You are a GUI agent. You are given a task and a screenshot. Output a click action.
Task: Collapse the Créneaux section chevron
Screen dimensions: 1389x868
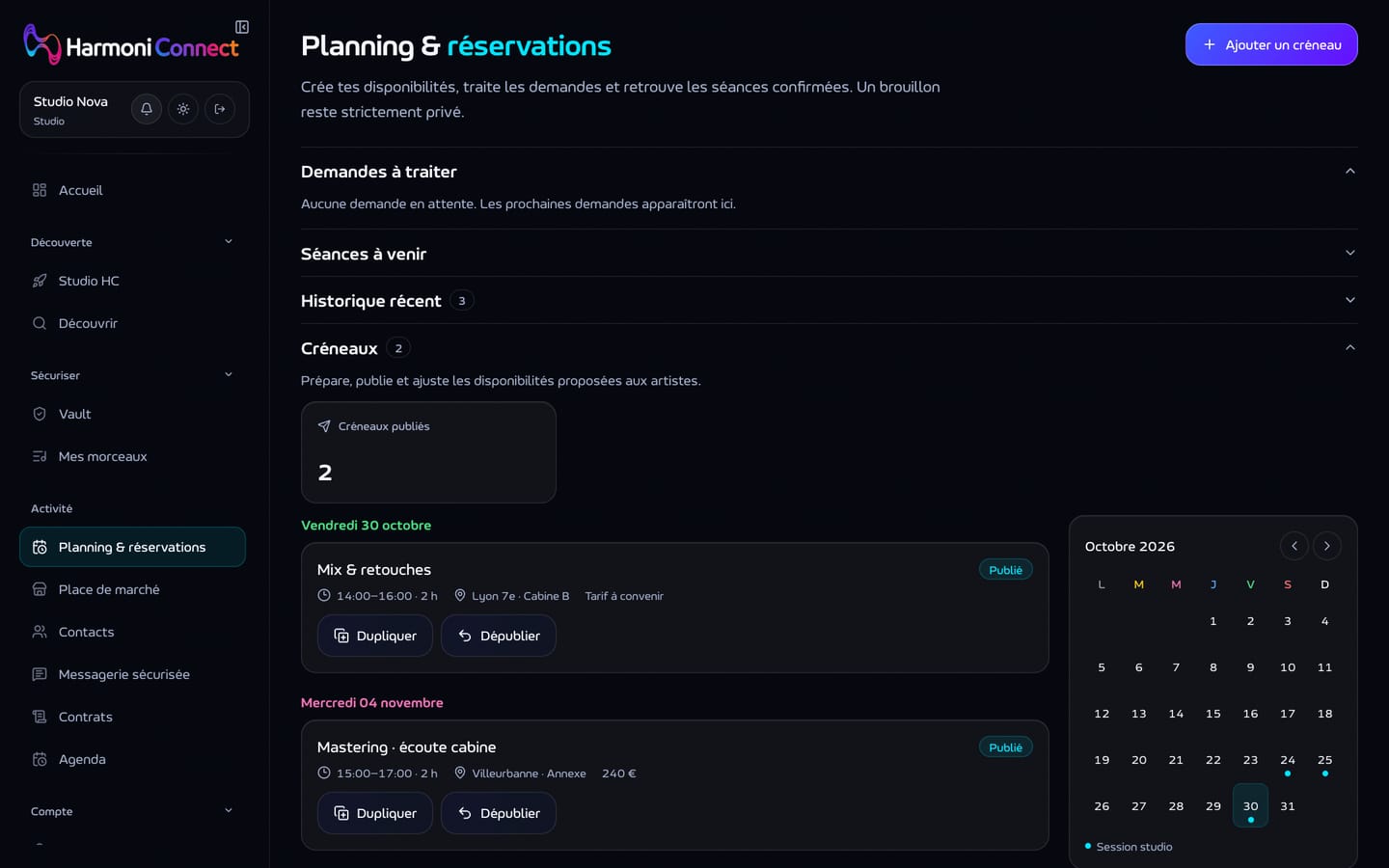tap(1350, 348)
